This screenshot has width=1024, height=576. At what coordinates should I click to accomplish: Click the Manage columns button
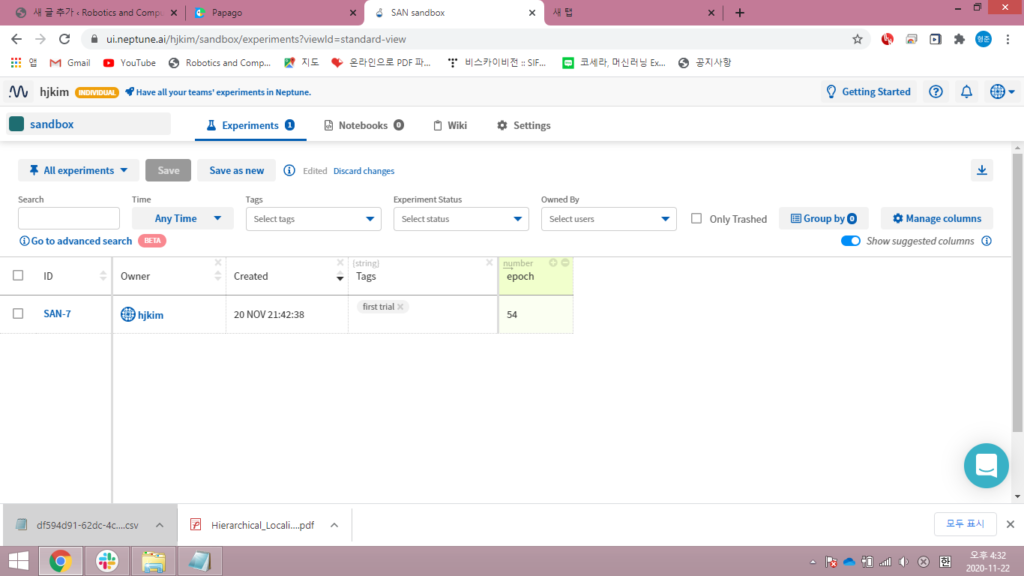[x=936, y=218]
